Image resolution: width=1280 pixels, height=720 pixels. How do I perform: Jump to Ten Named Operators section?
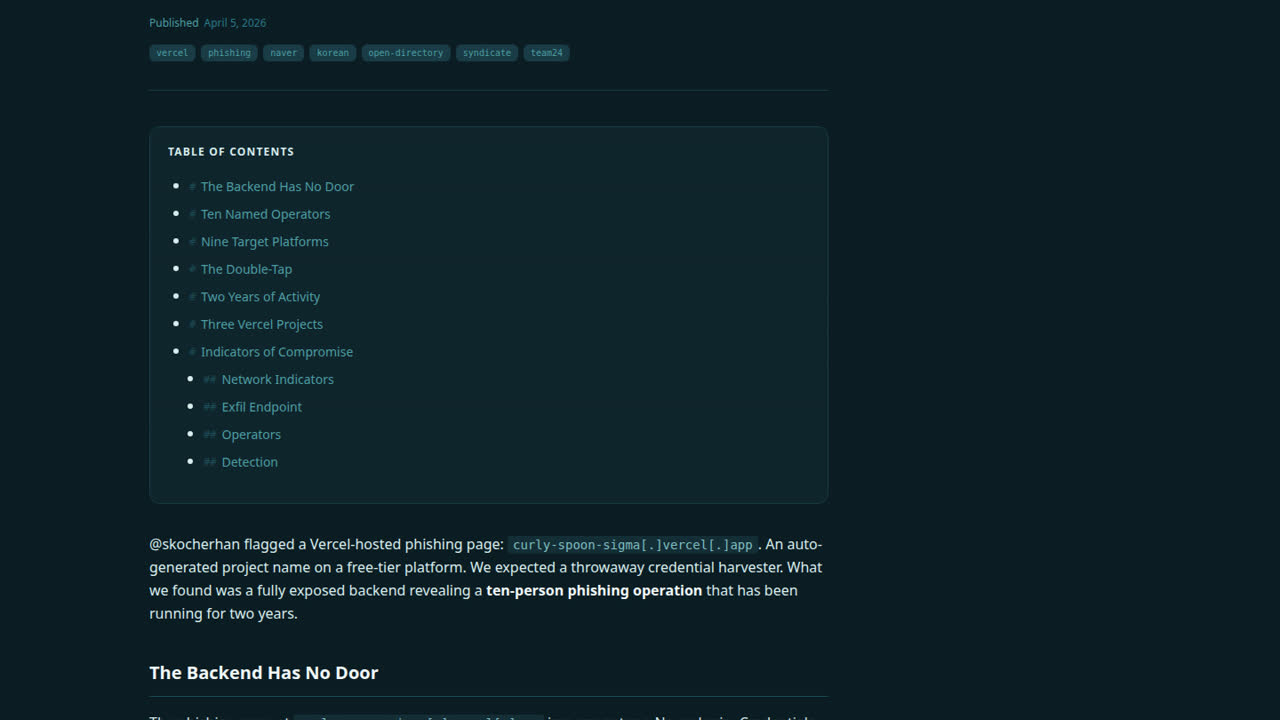coord(265,214)
